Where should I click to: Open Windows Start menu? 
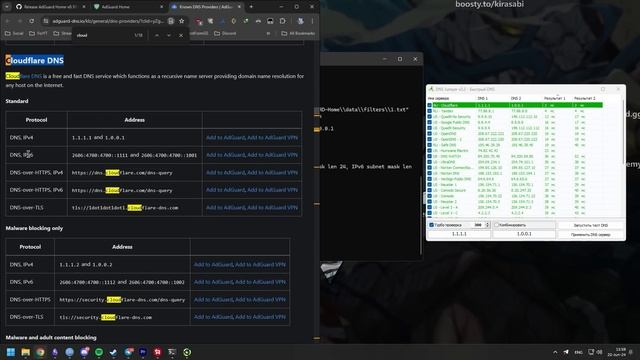11,352
